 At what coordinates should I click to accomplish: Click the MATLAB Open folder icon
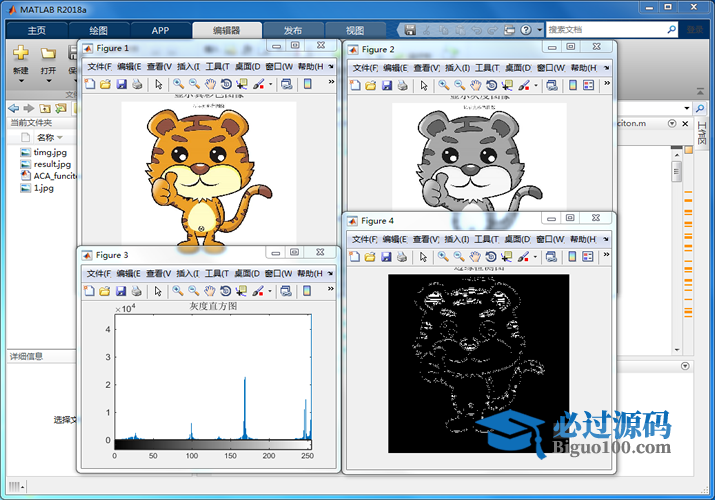48,53
